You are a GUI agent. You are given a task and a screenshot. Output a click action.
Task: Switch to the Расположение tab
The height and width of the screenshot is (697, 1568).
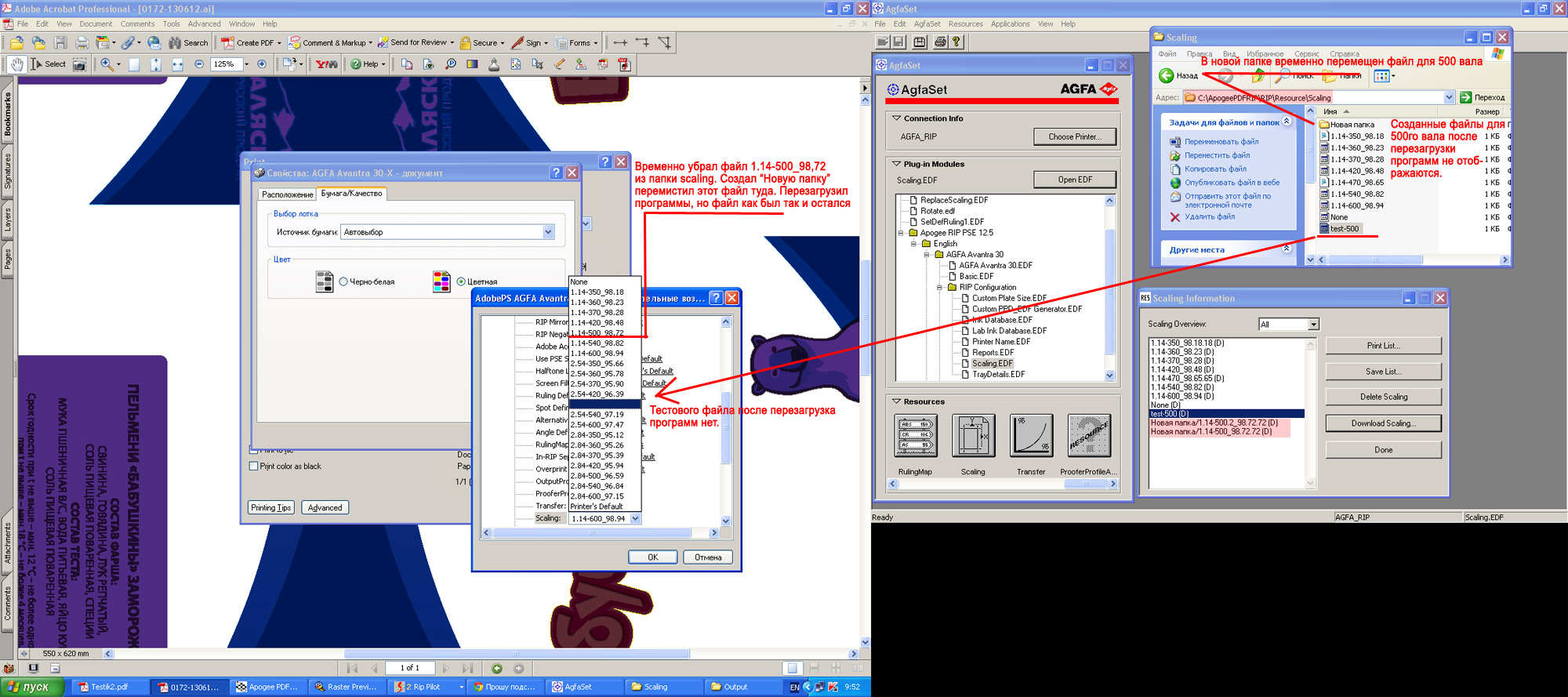coord(287,194)
